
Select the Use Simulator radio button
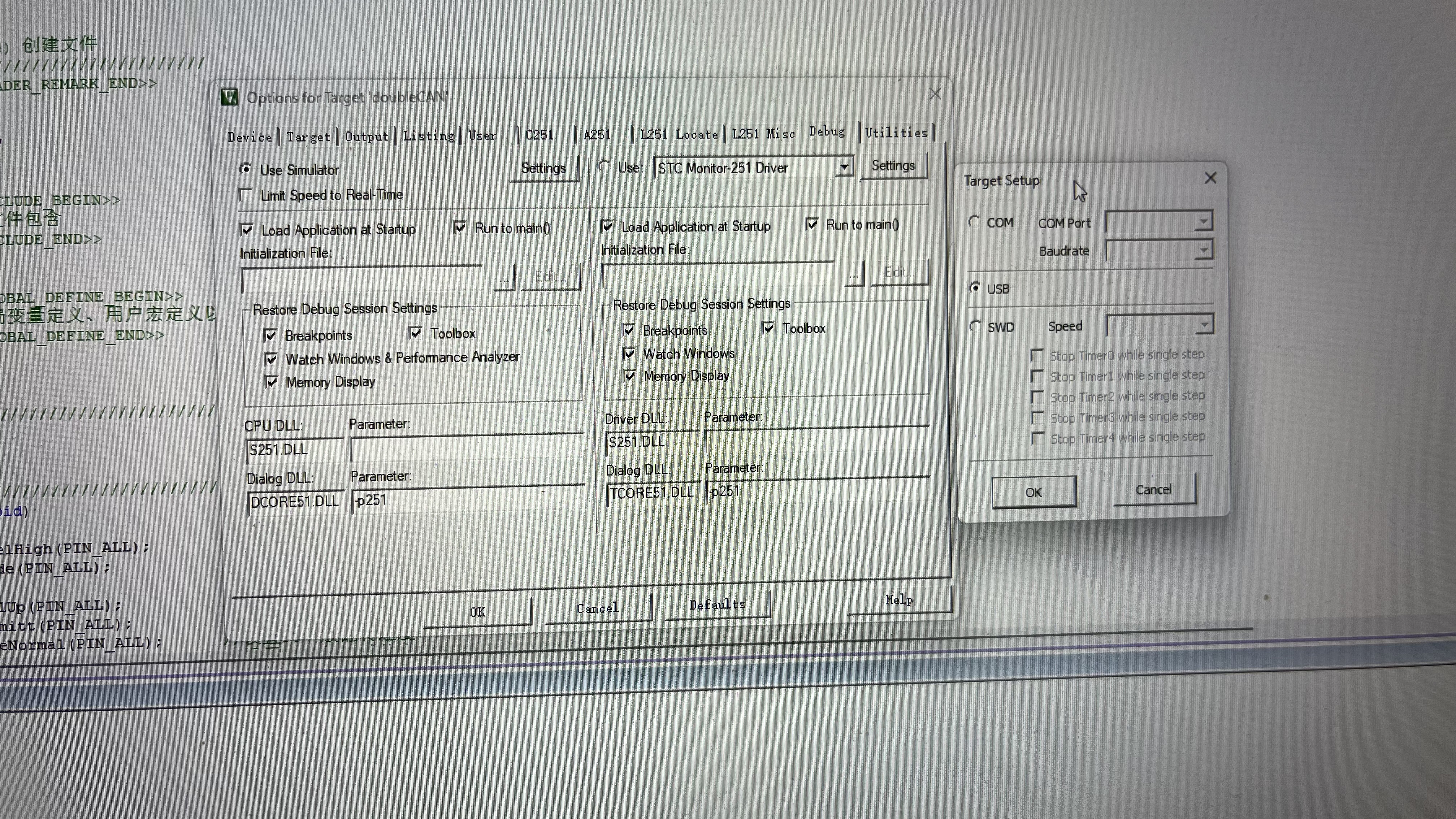tap(246, 169)
